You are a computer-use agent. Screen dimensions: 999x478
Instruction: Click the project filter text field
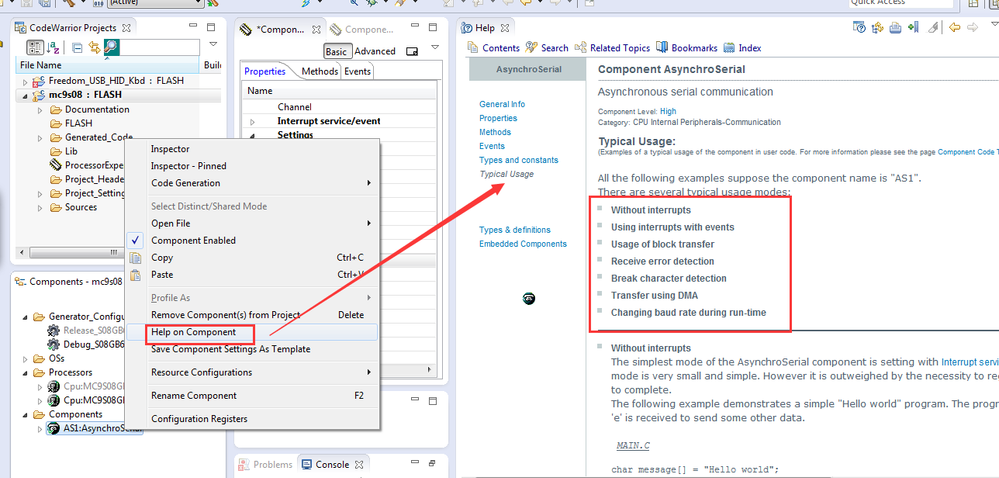coord(159,47)
